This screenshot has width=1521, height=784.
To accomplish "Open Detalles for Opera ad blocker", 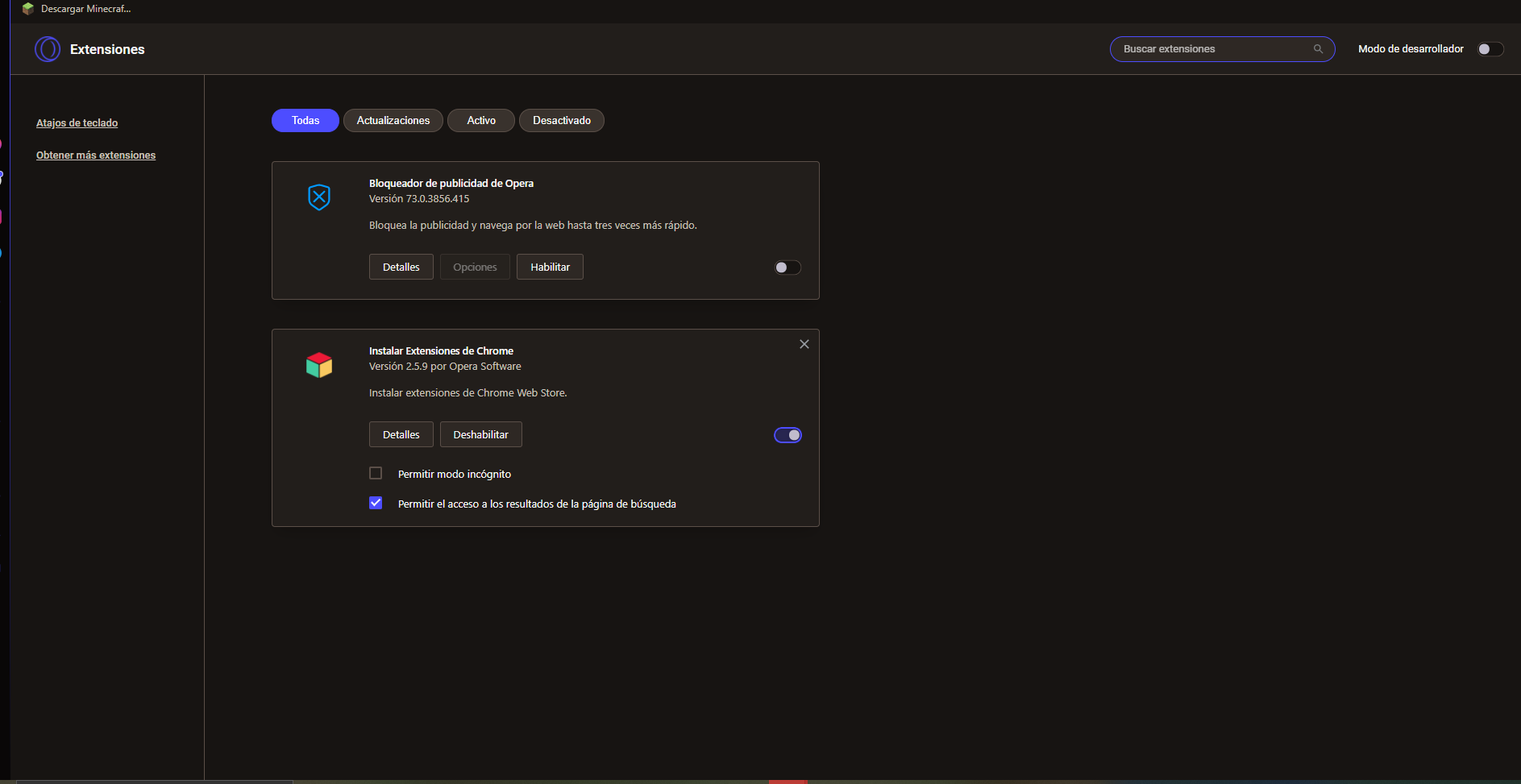I will tap(401, 267).
